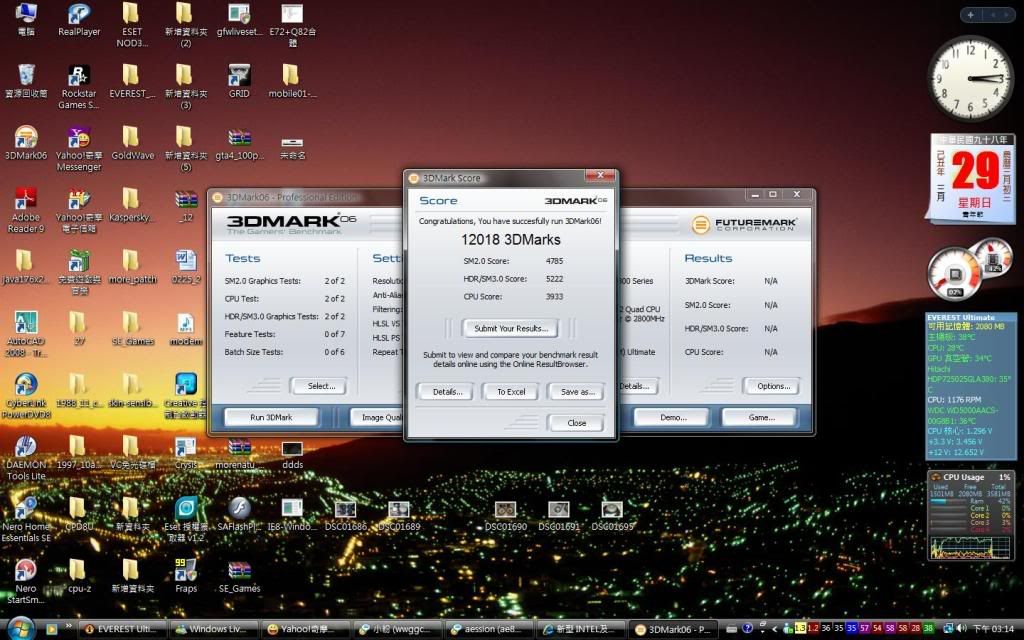Screen dimensions: 1024x640
Task: Switch to Yahoo!奇摩 taskbar item
Action: [x=305, y=630]
